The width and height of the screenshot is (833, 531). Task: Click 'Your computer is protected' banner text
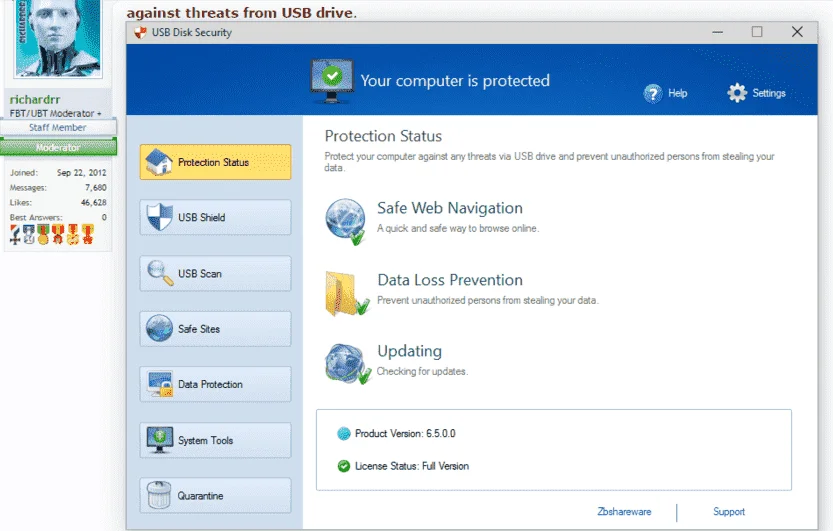[455, 81]
